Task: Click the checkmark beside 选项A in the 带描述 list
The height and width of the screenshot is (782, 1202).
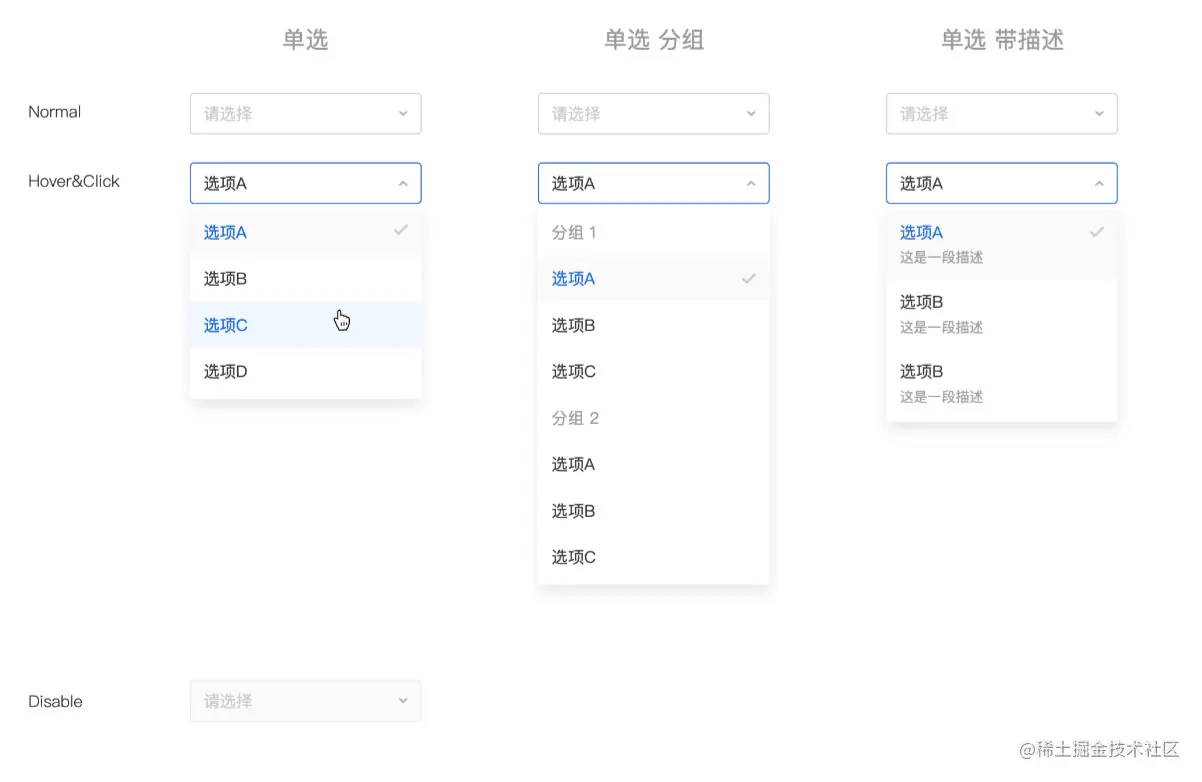Action: tap(1096, 232)
